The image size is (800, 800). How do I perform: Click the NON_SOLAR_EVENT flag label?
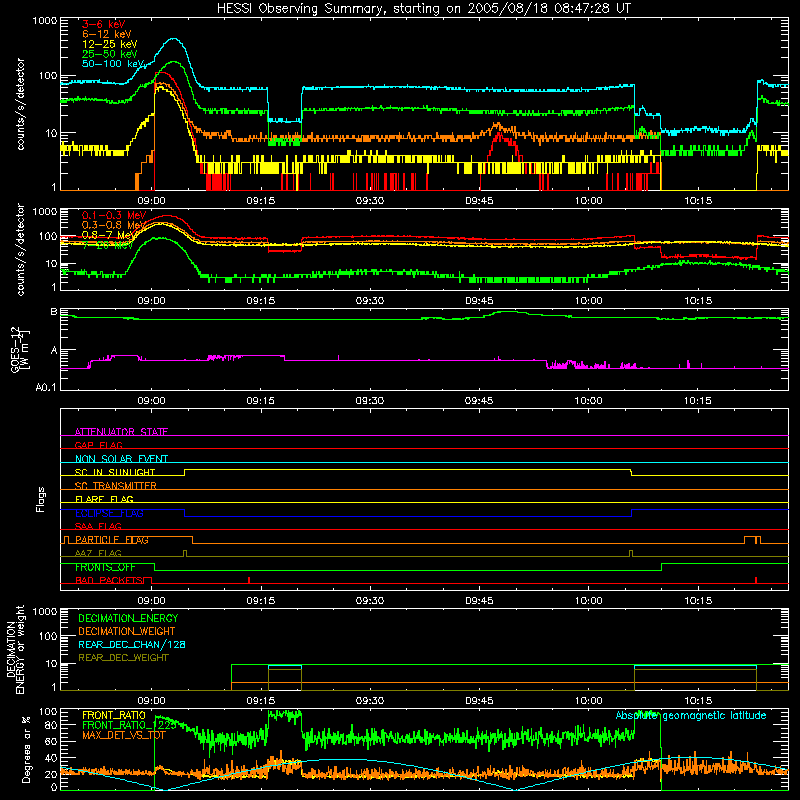[121, 459]
